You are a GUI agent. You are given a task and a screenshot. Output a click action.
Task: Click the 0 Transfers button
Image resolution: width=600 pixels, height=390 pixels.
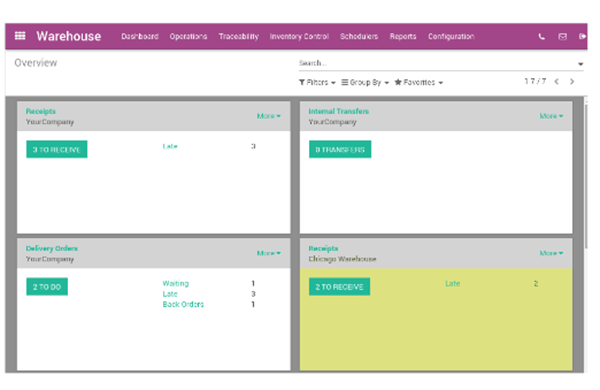pos(340,149)
